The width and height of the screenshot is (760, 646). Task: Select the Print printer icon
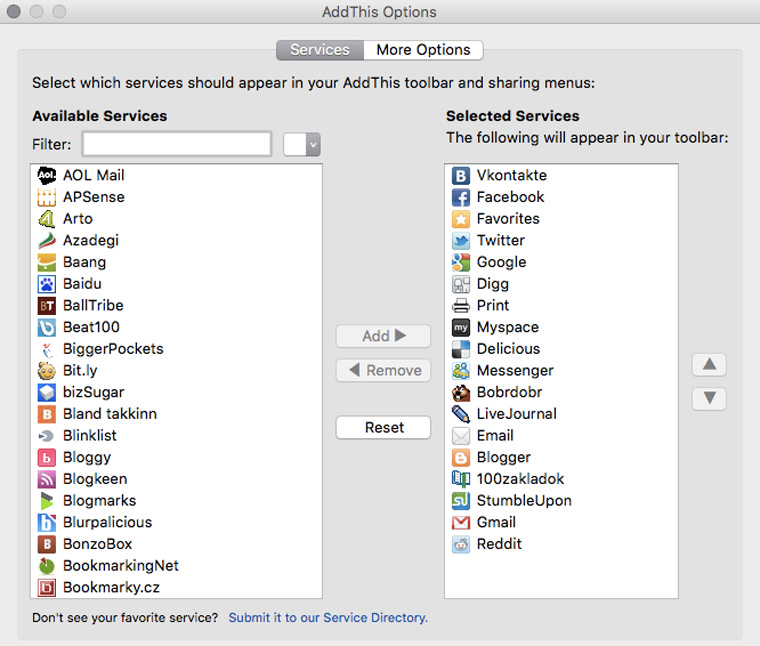(x=460, y=306)
